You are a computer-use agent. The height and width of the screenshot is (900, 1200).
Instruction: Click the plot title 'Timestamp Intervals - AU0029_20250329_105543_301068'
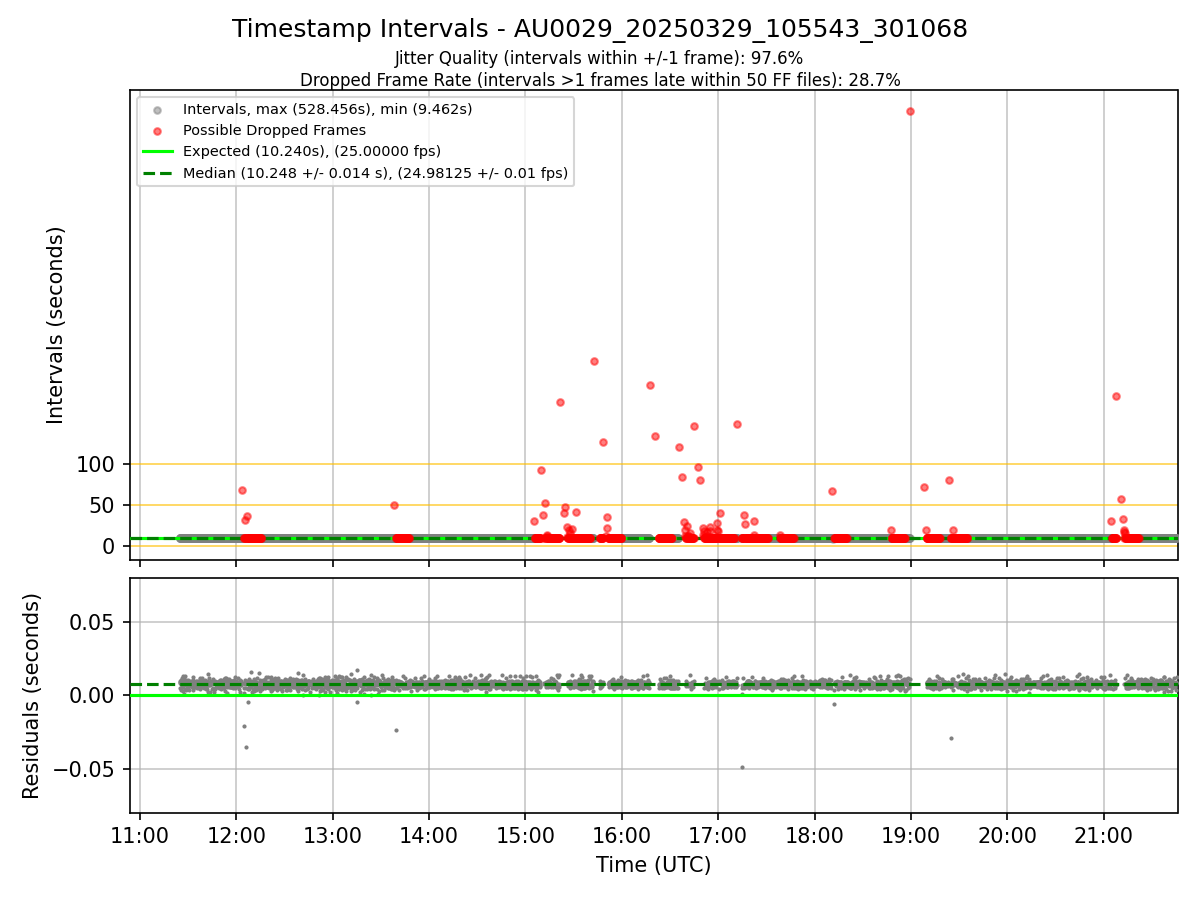[x=600, y=29]
